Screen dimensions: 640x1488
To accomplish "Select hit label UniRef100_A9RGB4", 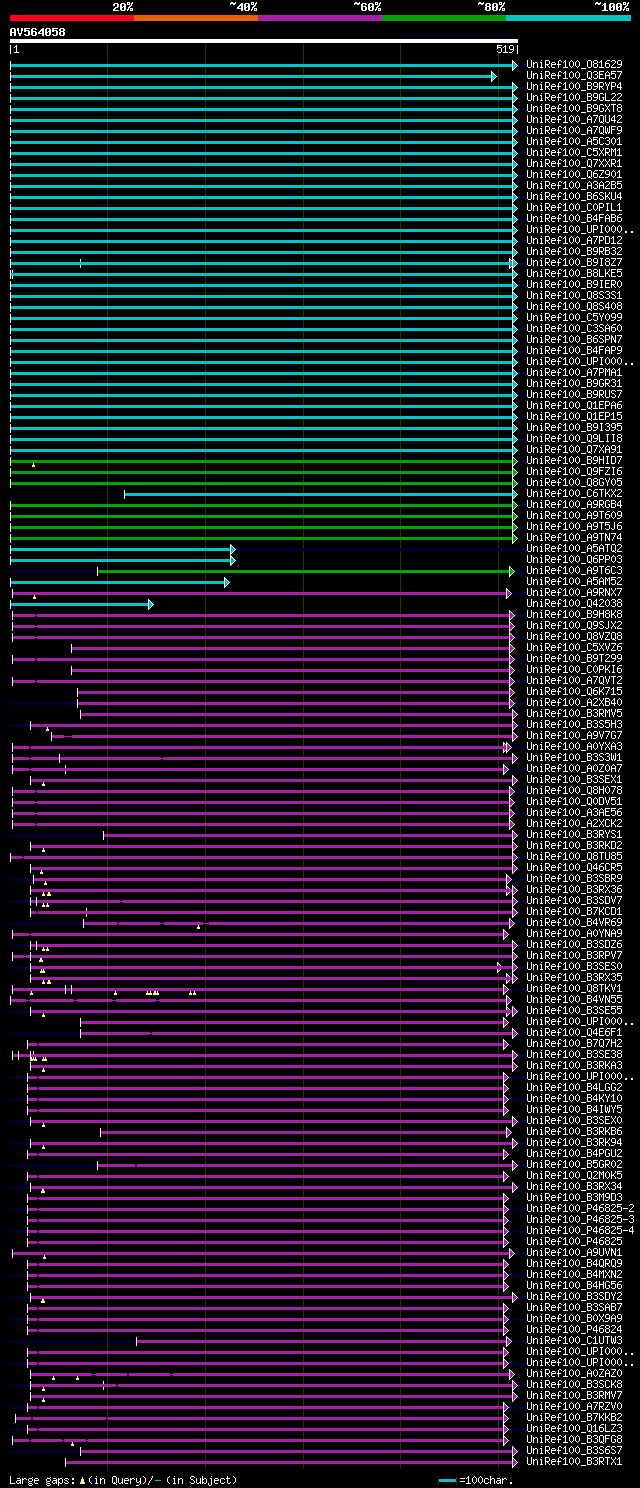I will coord(574,504).
